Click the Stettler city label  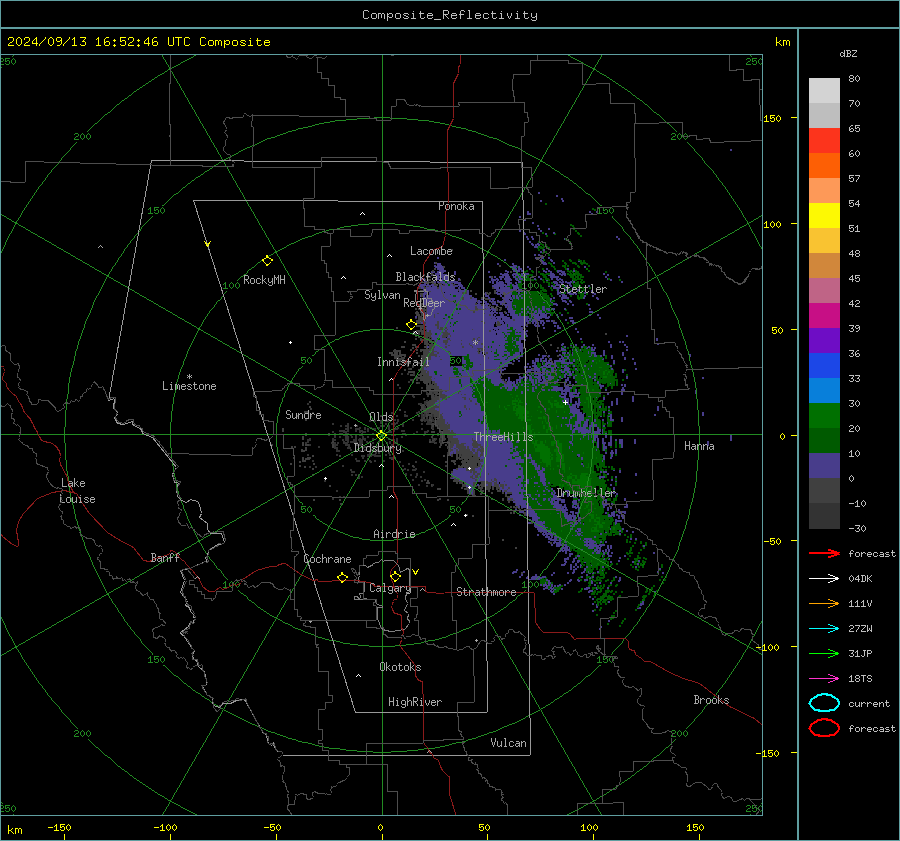tap(583, 289)
